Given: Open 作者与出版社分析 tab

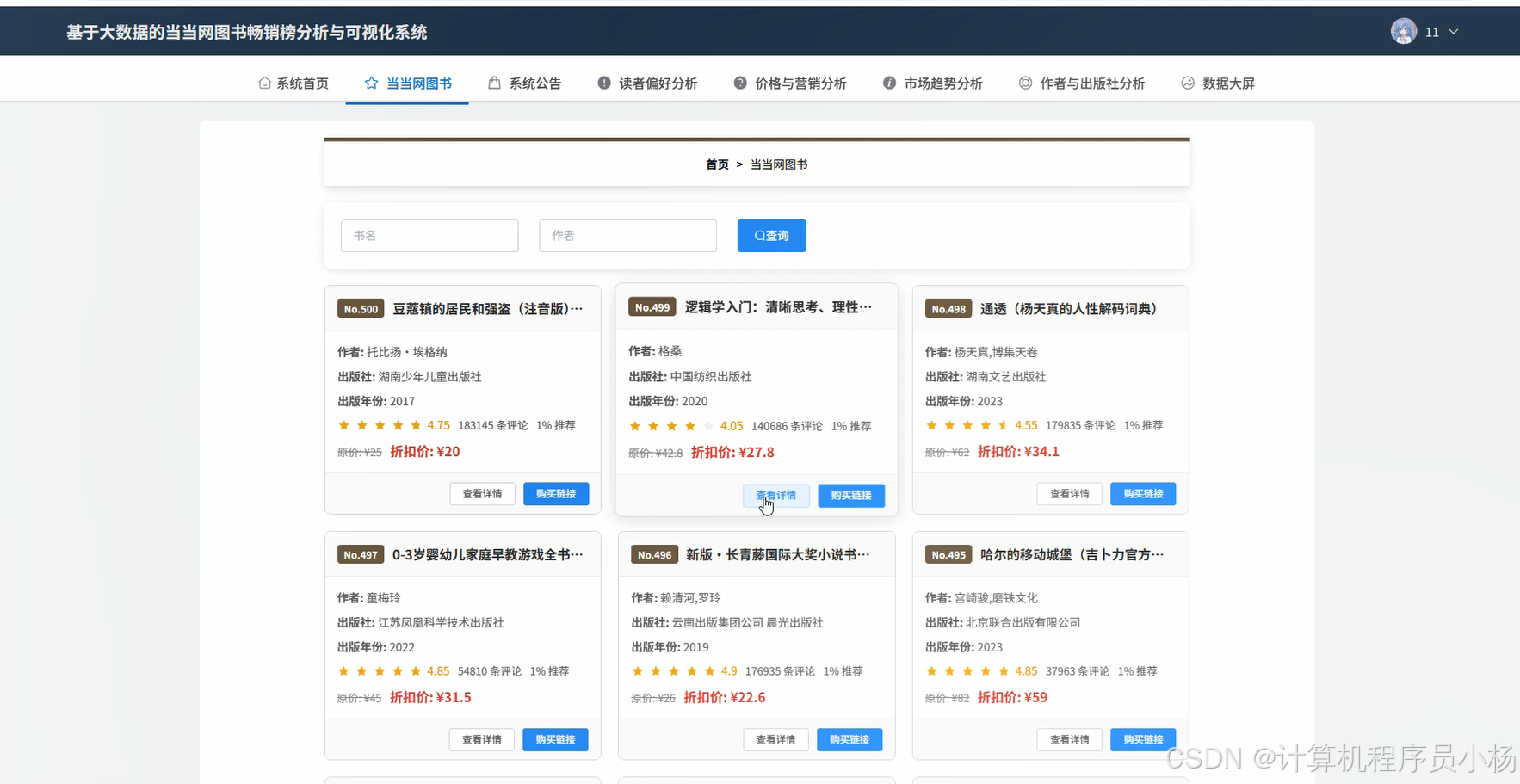Looking at the screenshot, I should pyautogui.click(x=1082, y=83).
